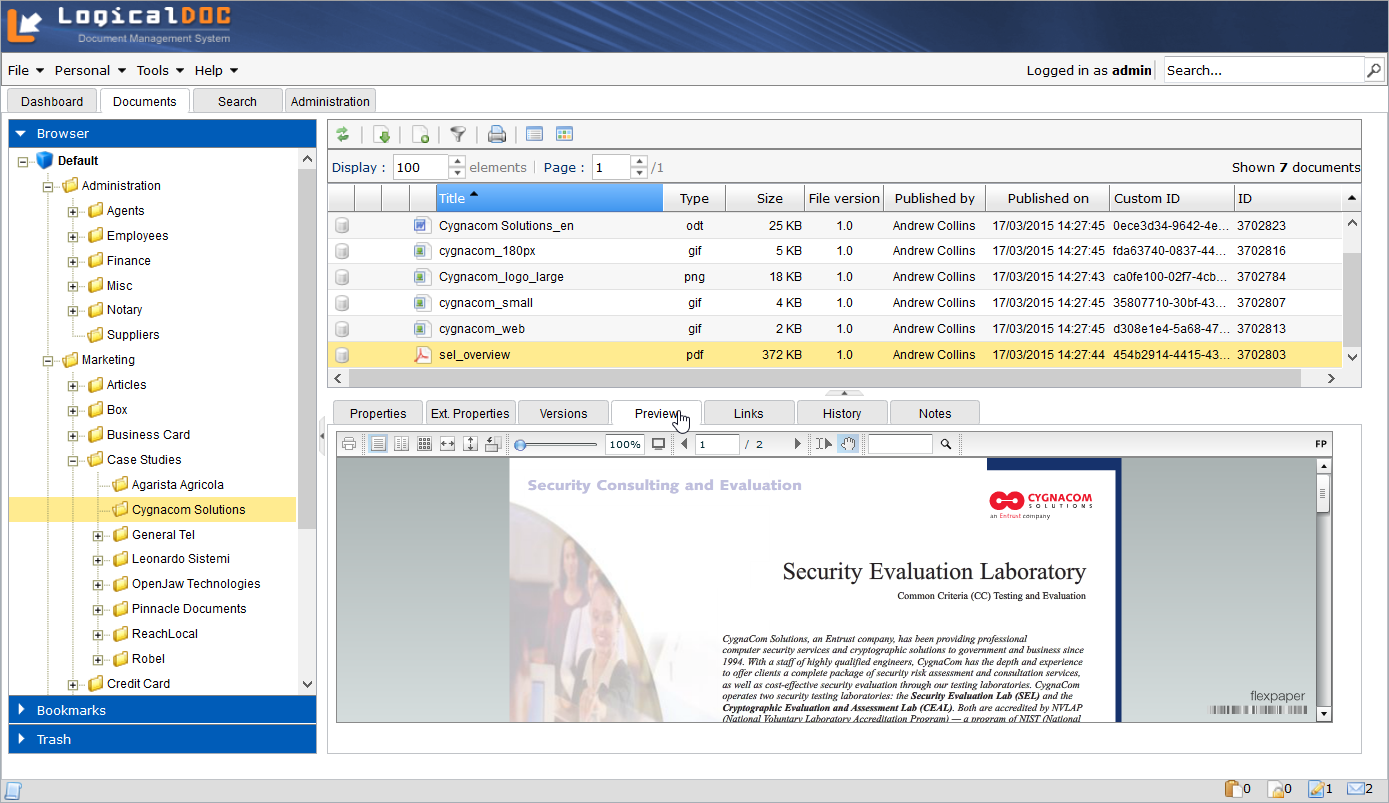Sort by the Published on column header
The image size is (1389, 803).
coord(1048,198)
